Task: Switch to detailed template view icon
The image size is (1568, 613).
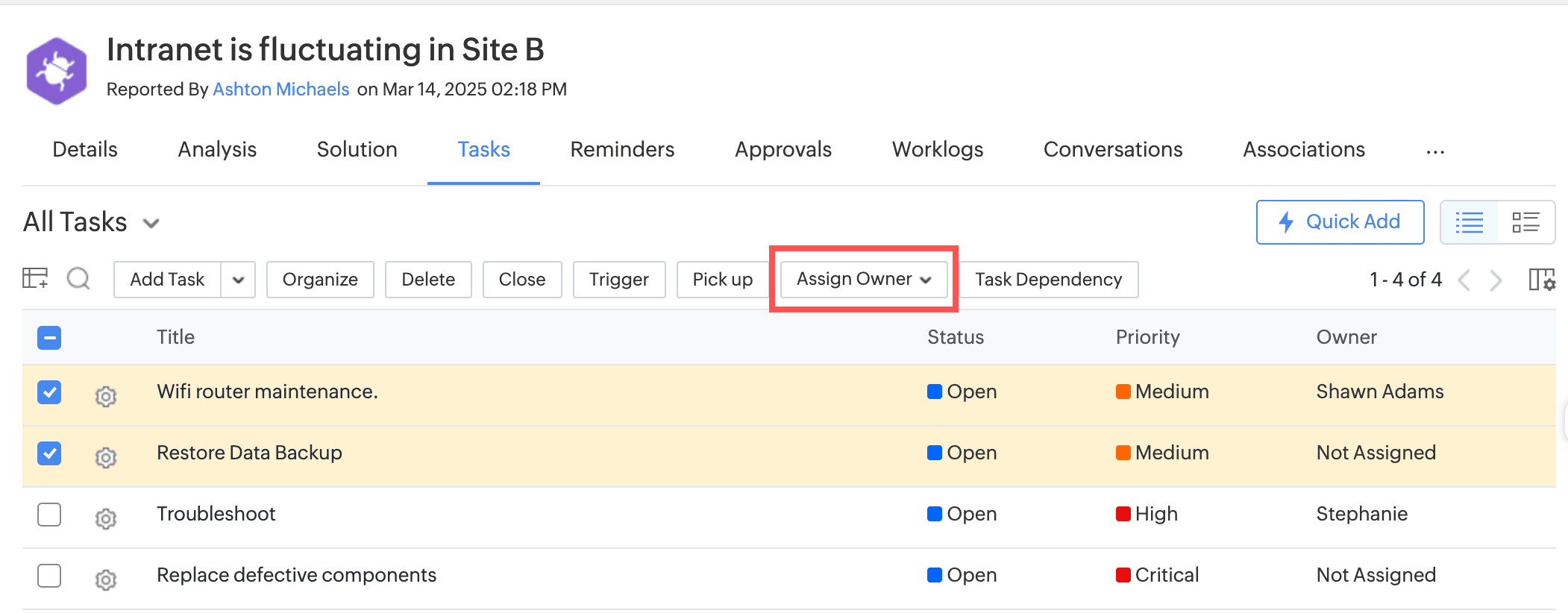Action: point(1525,222)
